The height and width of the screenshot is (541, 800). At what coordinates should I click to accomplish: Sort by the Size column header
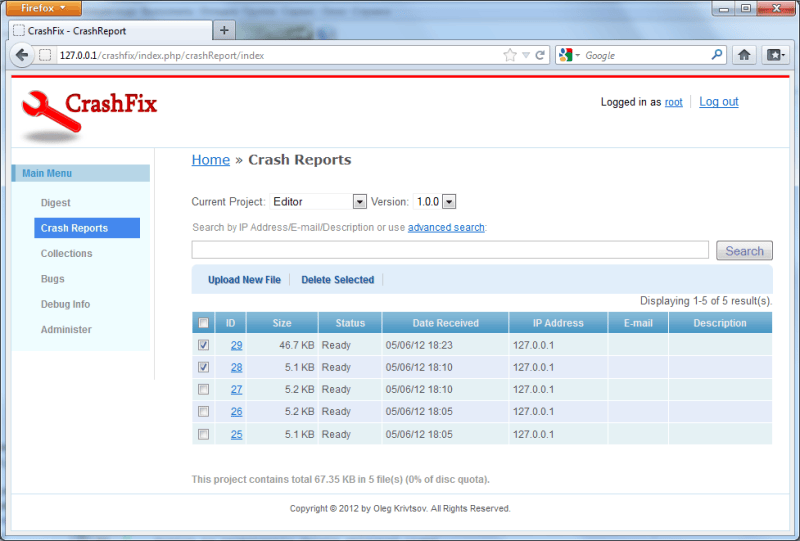(282, 323)
